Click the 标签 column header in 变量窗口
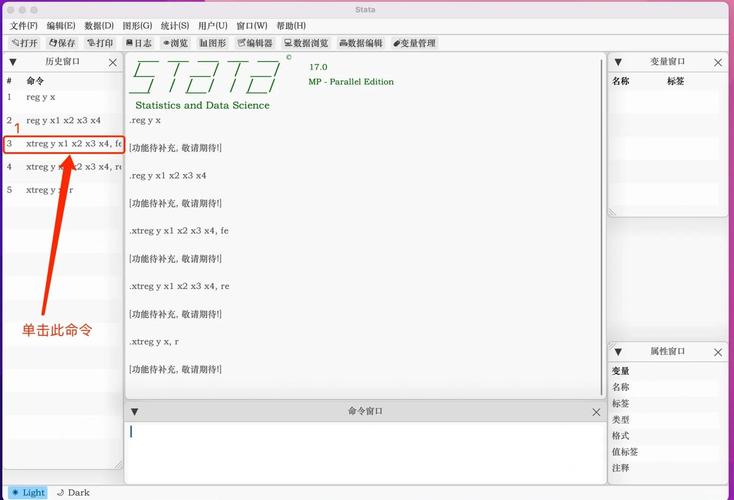This screenshot has height=500, width=734. pyautogui.click(x=675, y=81)
